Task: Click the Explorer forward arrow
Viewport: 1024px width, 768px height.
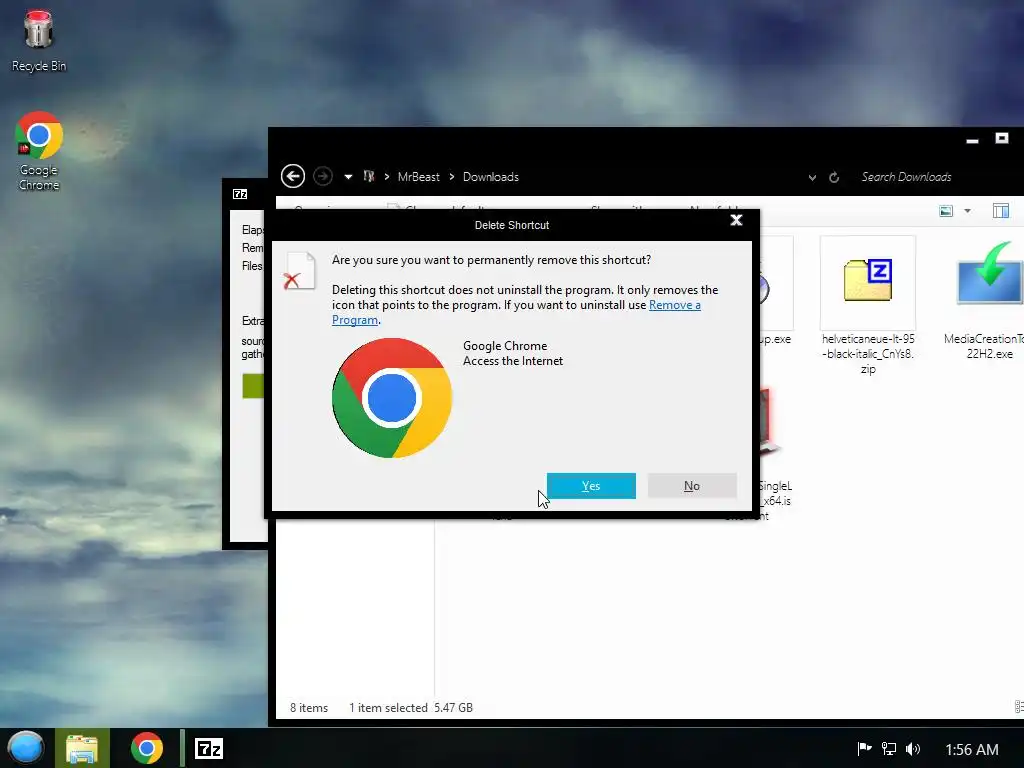Action: (x=323, y=176)
